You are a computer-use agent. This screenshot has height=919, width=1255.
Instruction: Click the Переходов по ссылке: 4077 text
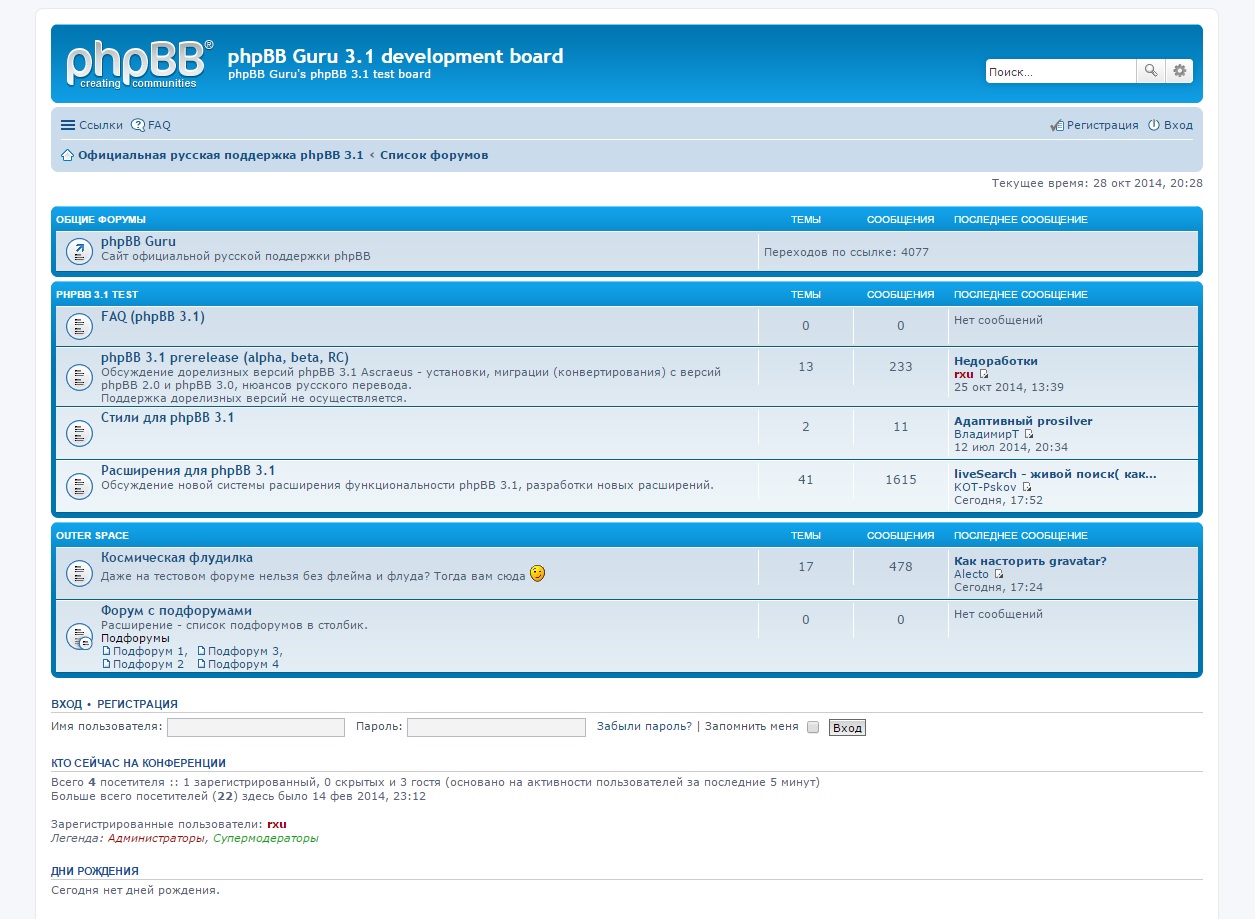846,252
